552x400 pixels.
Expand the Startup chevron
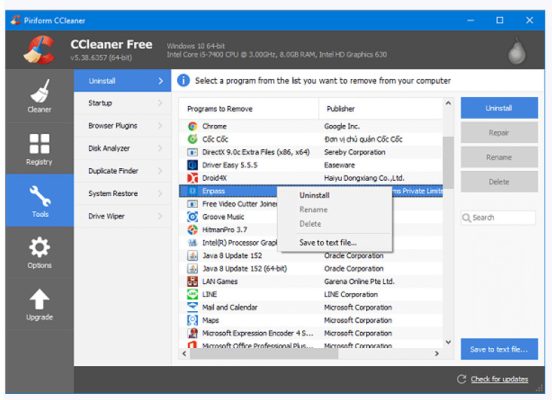[x=160, y=103]
